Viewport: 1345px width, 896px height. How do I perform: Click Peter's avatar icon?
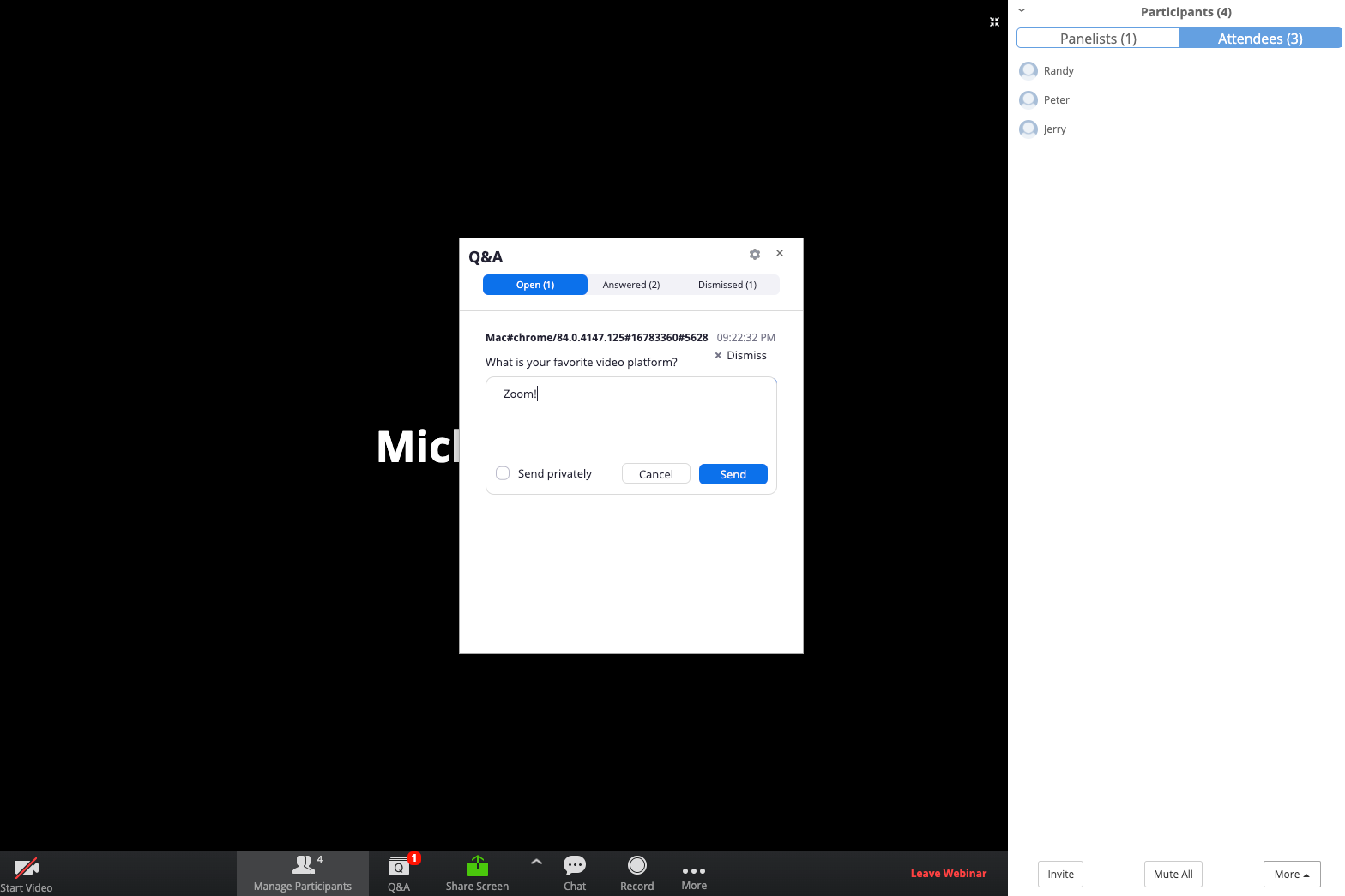pyautogui.click(x=1028, y=100)
